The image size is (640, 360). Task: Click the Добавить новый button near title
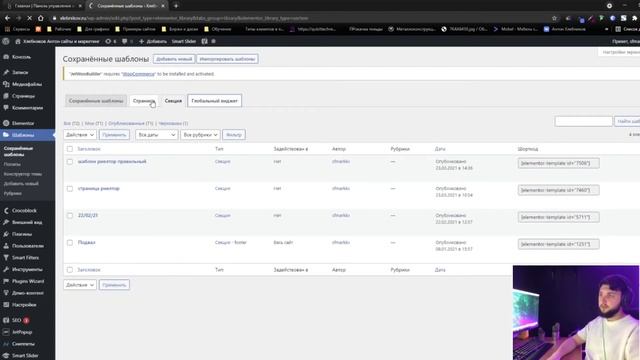tap(174, 59)
